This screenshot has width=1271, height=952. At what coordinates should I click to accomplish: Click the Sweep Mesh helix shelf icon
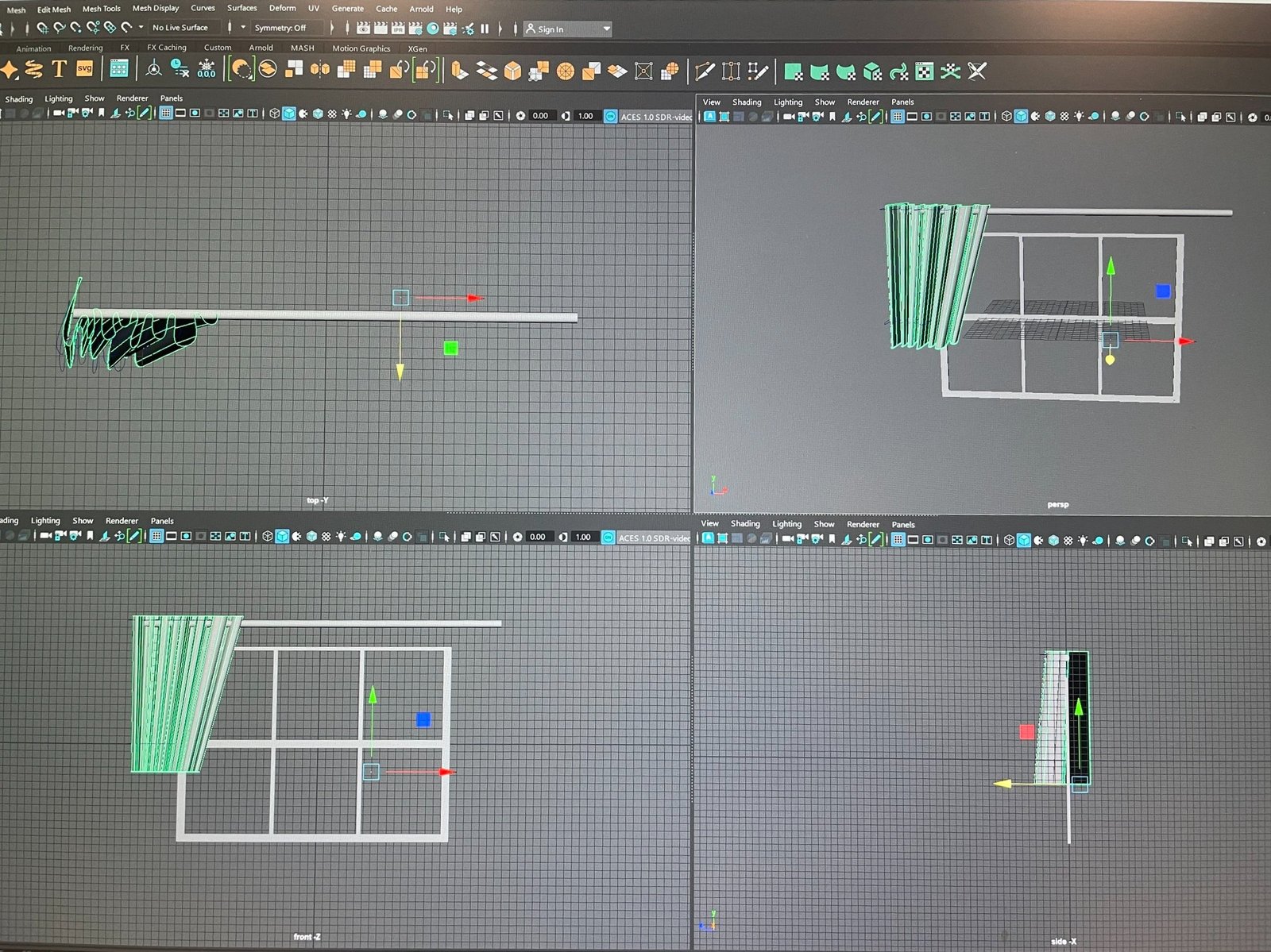[x=33, y=70]
